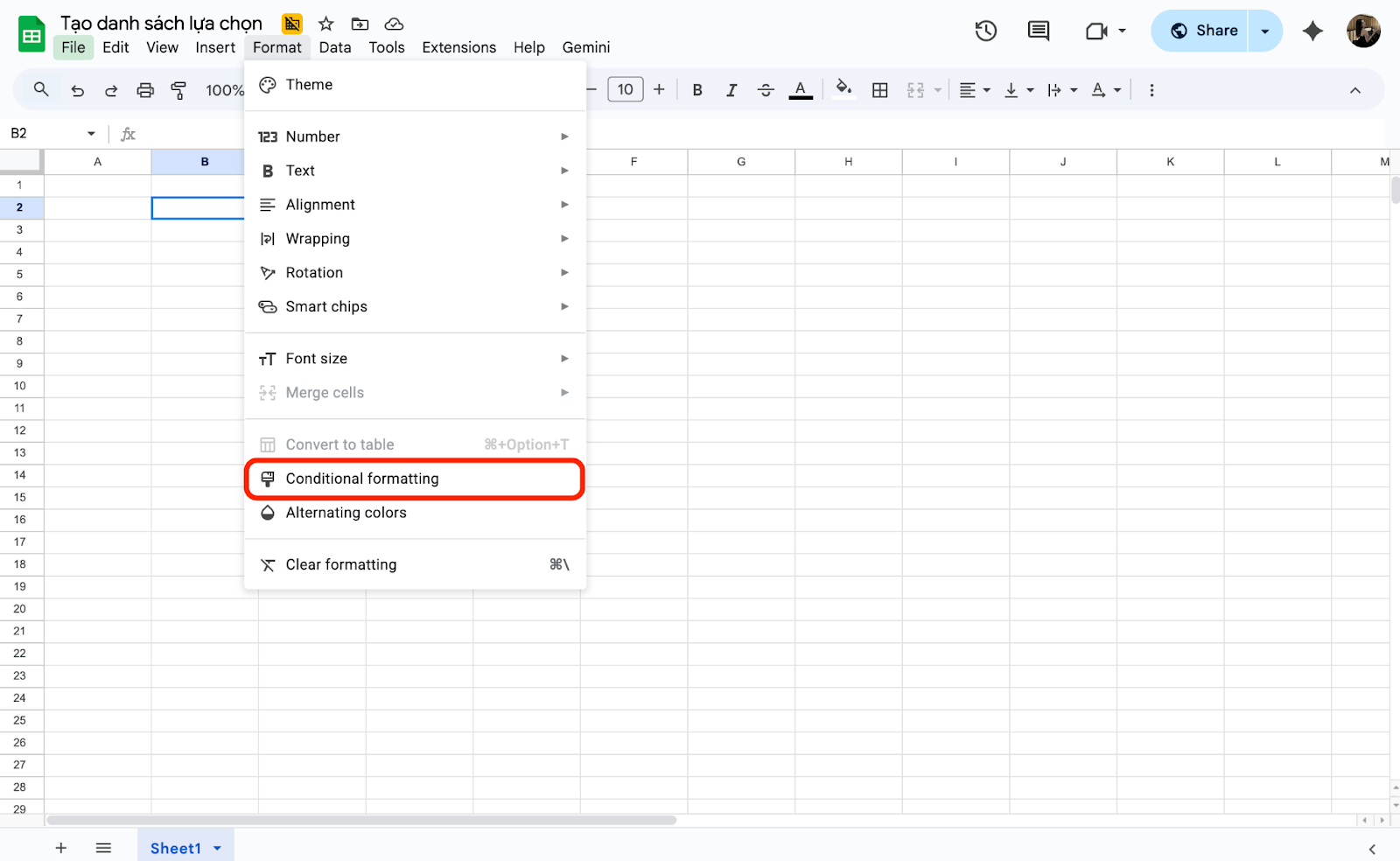The width and height of the screenshot is (1400, 861).
Task: Toggle bold formatting
Action: pyautogui.click(x=697, y=90)
